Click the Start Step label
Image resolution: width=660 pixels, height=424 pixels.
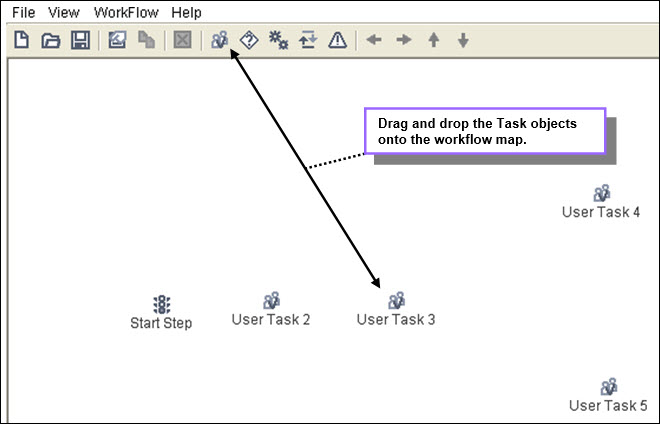point(161,323)
